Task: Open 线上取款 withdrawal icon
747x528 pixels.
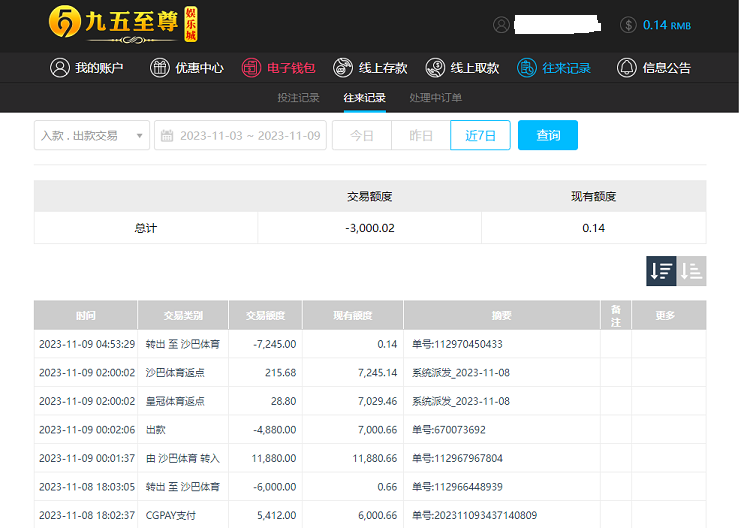Action: coord(435,68)
